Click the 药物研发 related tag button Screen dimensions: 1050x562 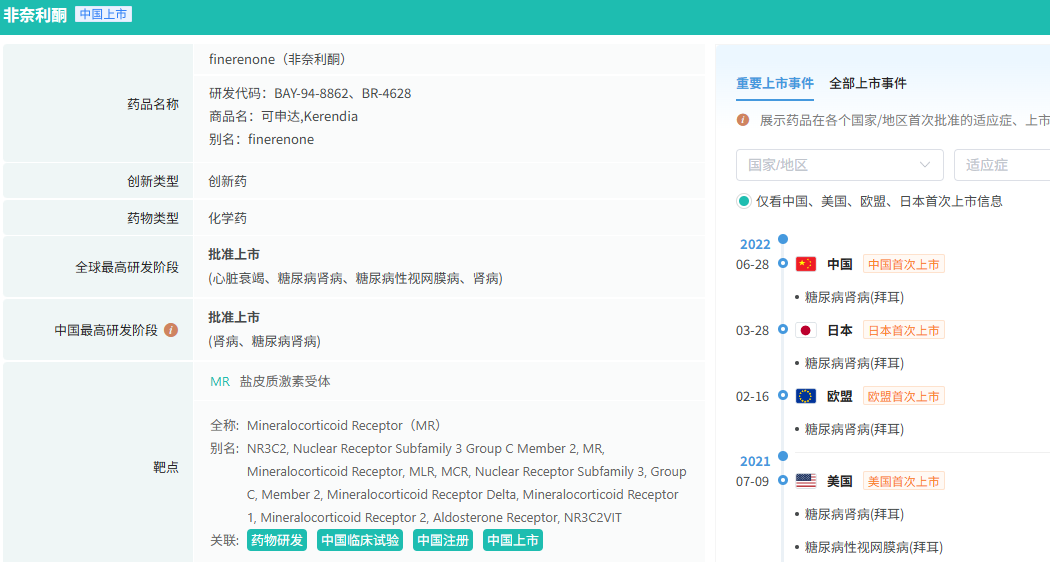pyautogui.click(x=277, y=541)
